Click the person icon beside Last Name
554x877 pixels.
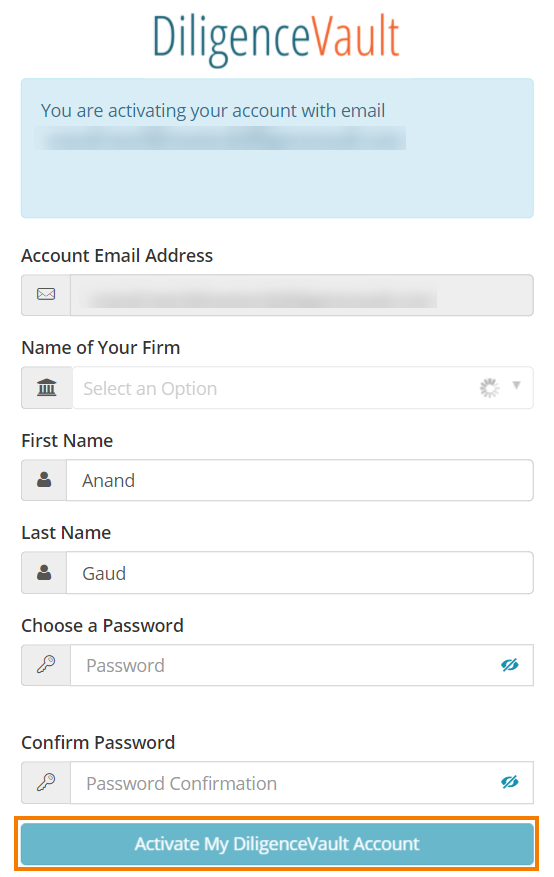pyautogui.click(x=44, y=572)
